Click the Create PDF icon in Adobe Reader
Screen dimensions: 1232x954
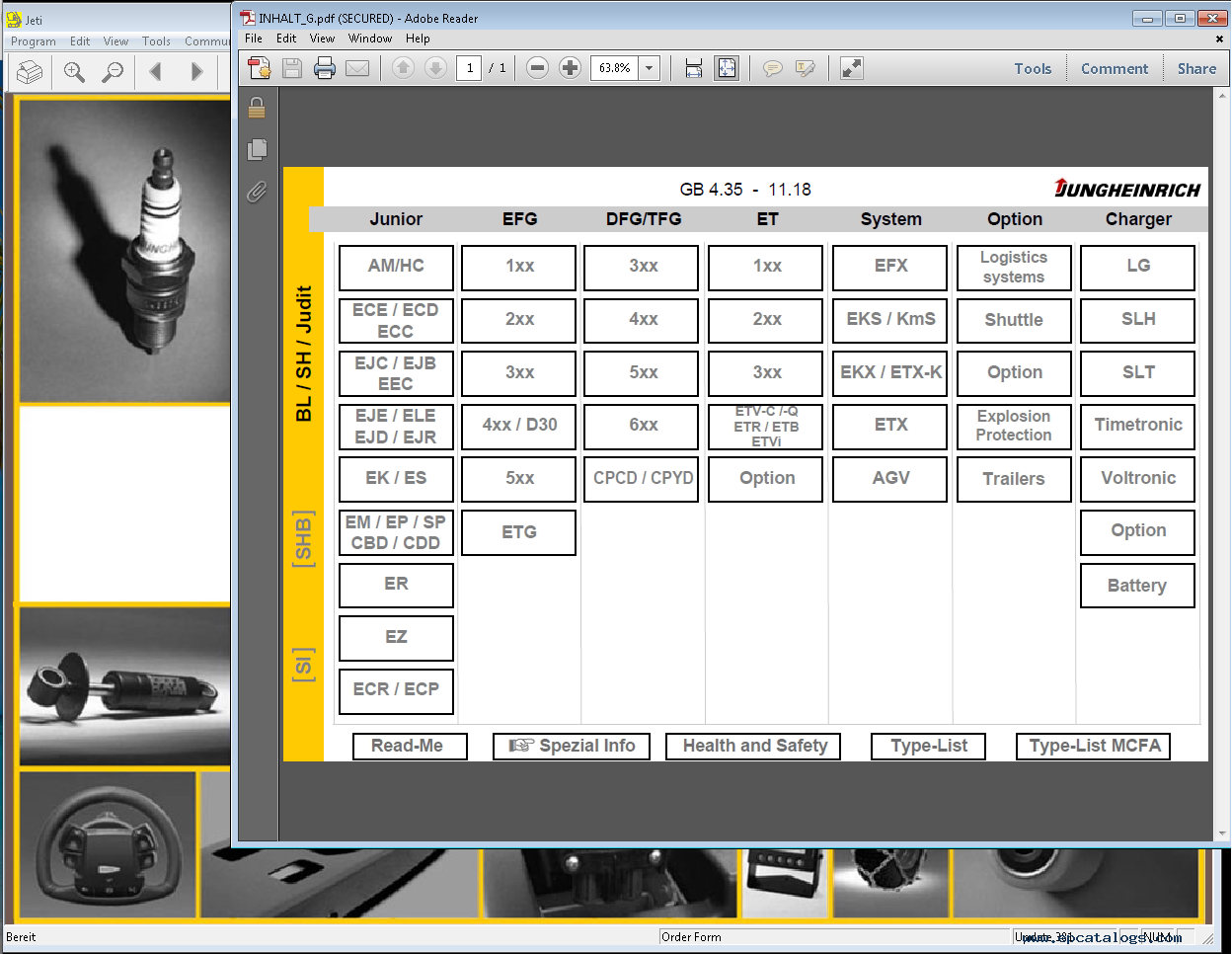pyautogui.click(x=260, y=68)
